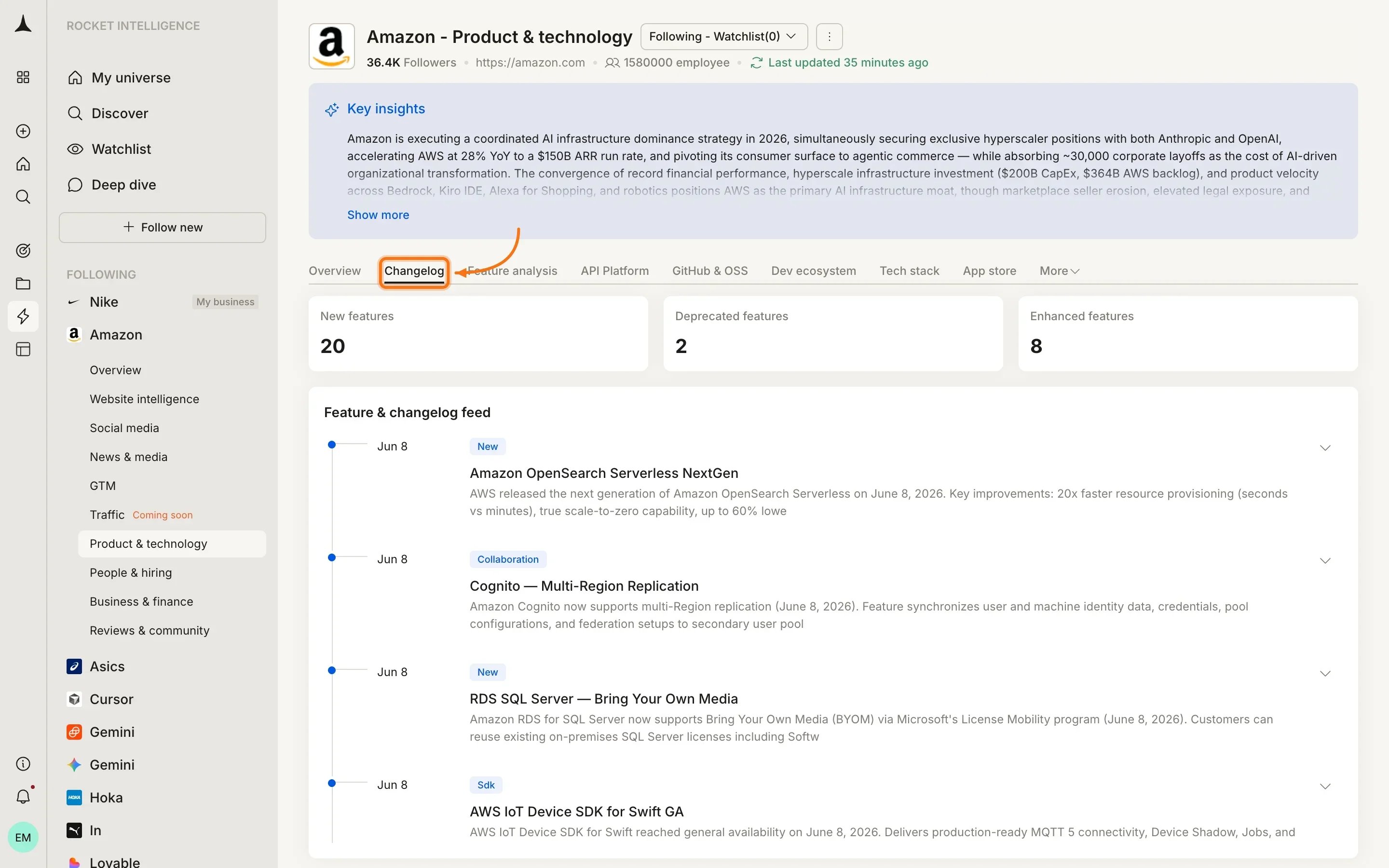Open Amazon's Overview sub-item in sidebar
1389x868 pixels.
point(115,370)
